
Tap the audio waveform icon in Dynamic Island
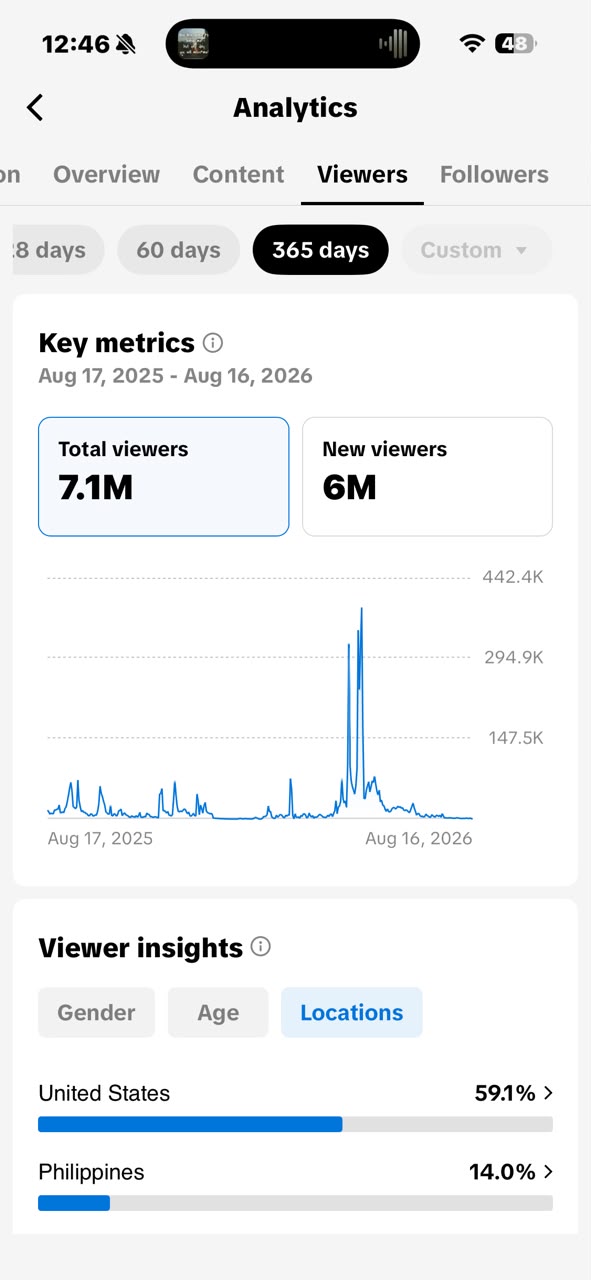[x=393, y=43]
